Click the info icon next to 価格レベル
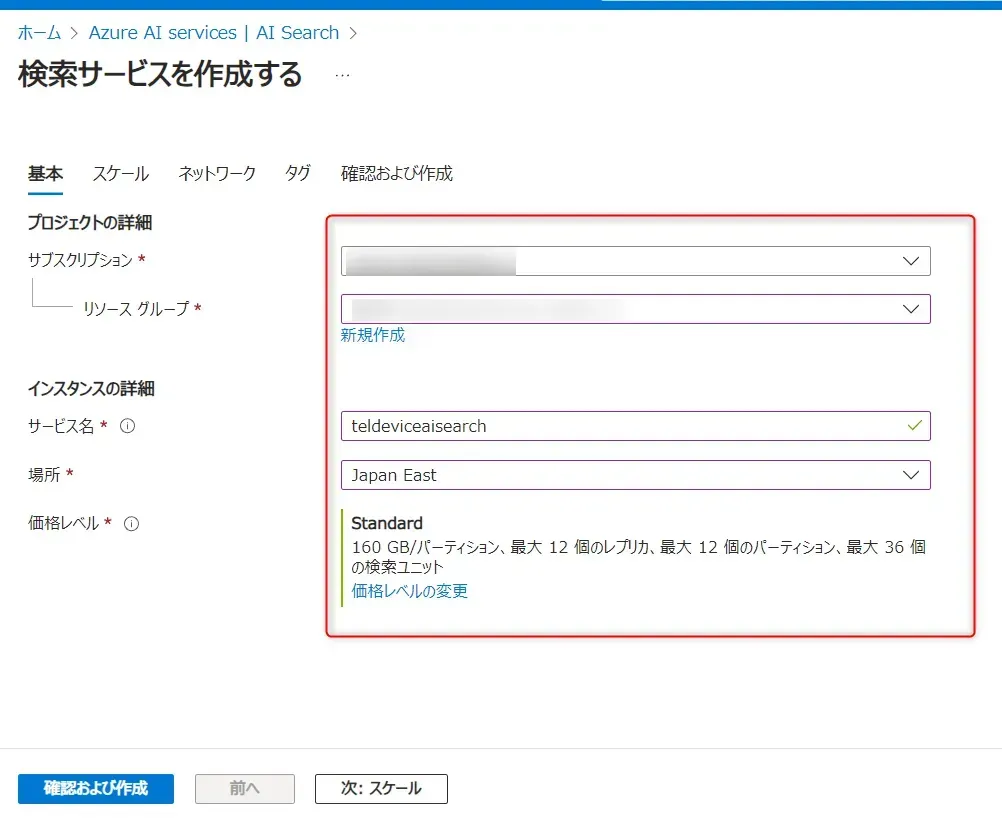Screen dimensions: 1002x820 131,523
